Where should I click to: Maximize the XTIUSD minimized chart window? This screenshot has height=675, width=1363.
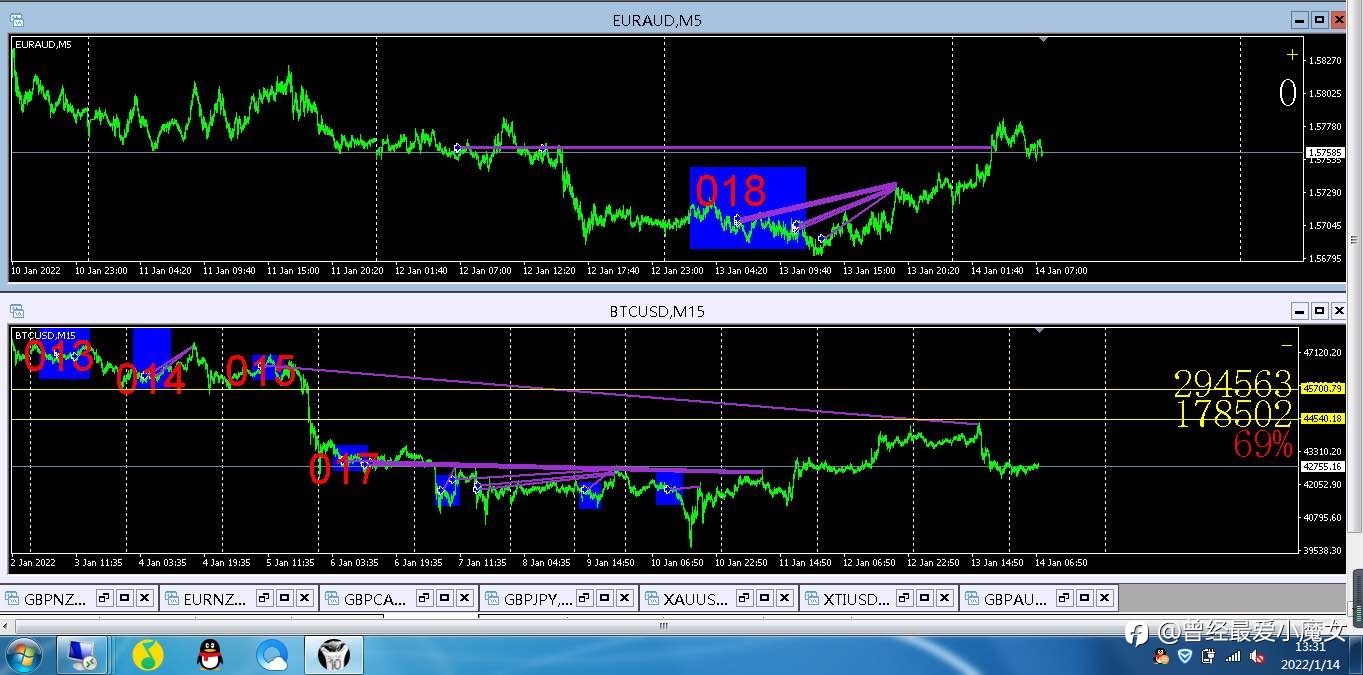tap(925, 599)
